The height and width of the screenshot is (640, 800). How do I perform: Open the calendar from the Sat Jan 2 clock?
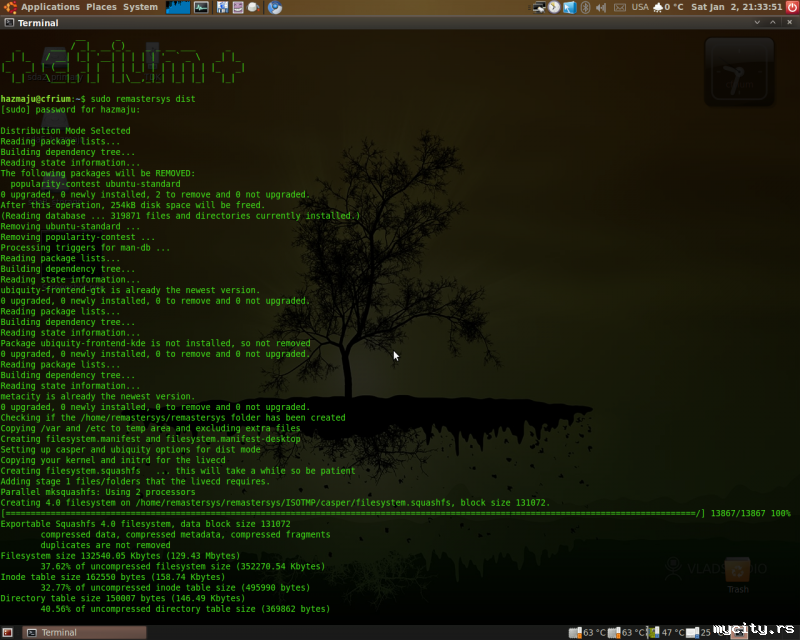pos(736,7)
